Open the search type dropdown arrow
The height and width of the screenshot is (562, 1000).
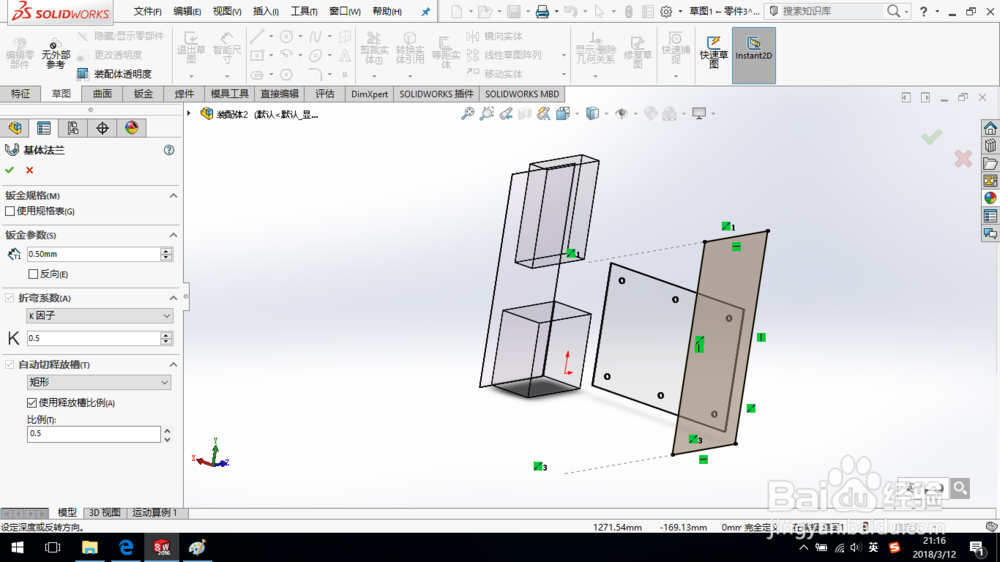(906, 11)
